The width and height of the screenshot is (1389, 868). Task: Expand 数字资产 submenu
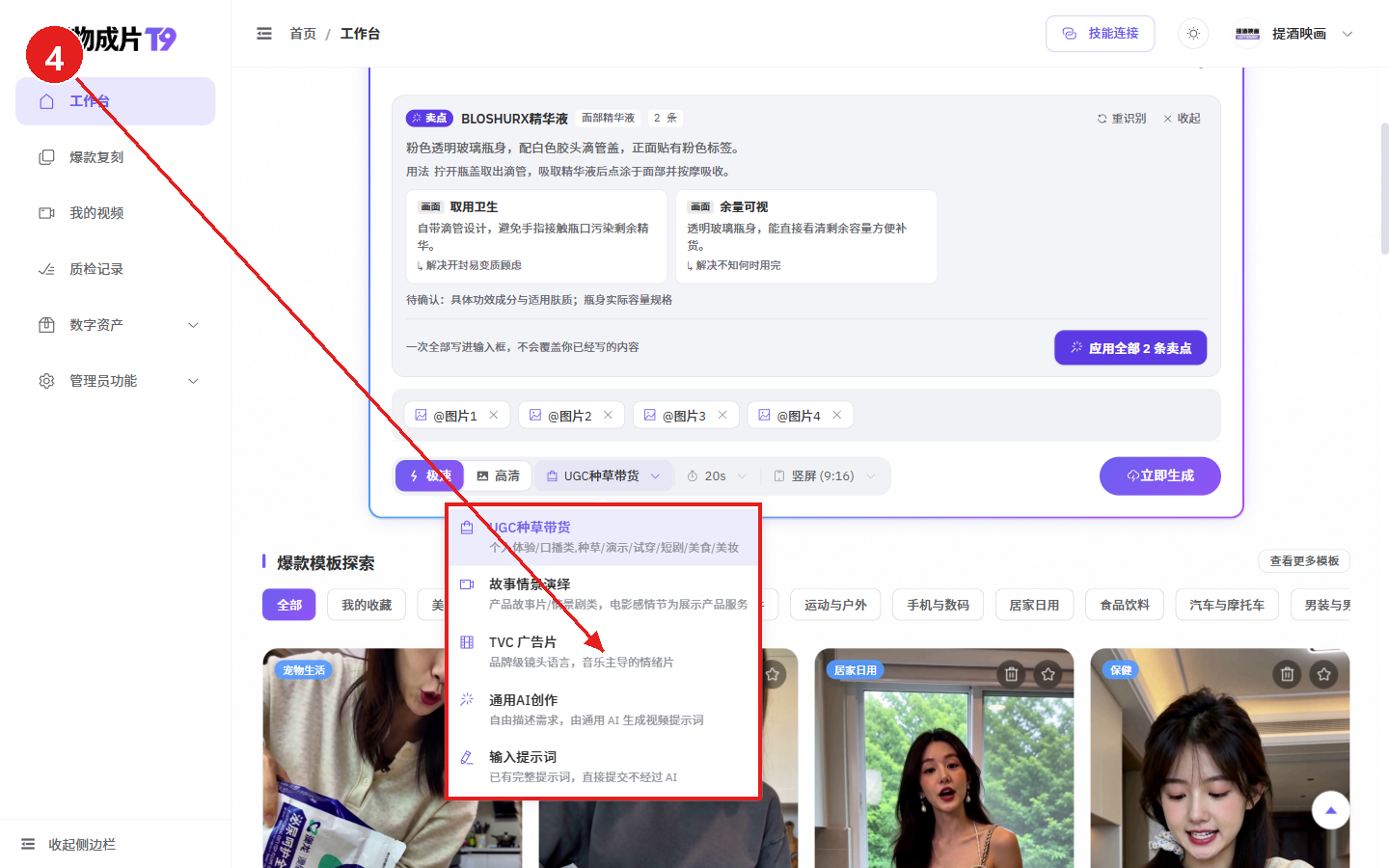pos(115,325)
